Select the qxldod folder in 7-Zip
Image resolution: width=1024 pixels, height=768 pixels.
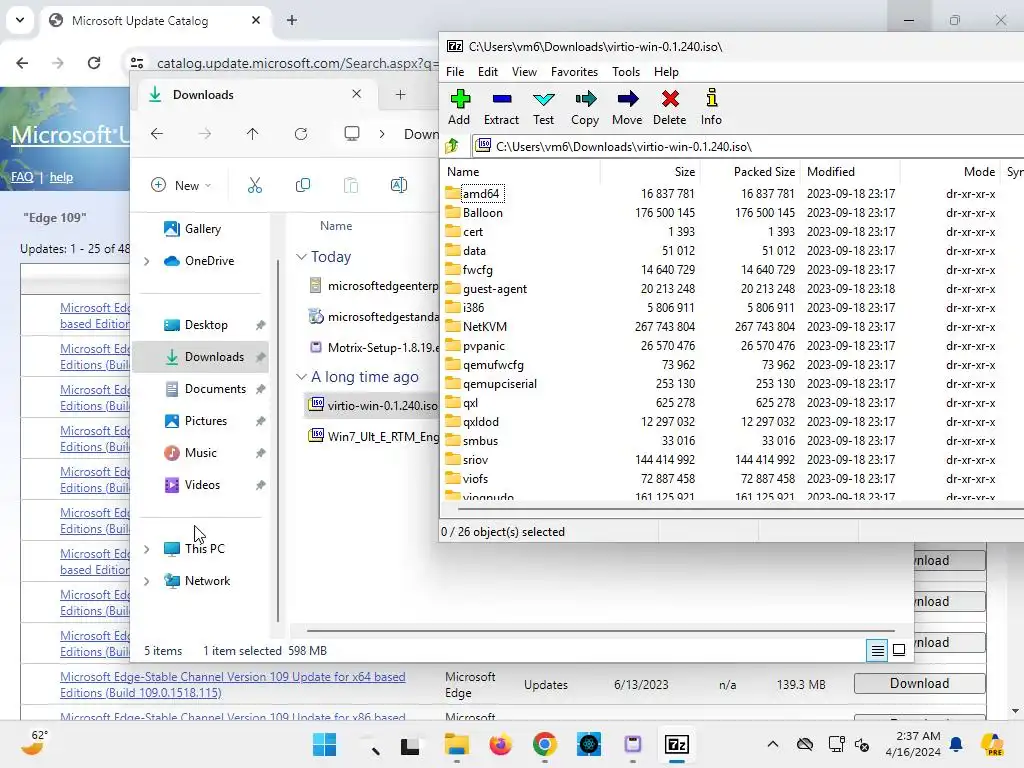point(481,421)
